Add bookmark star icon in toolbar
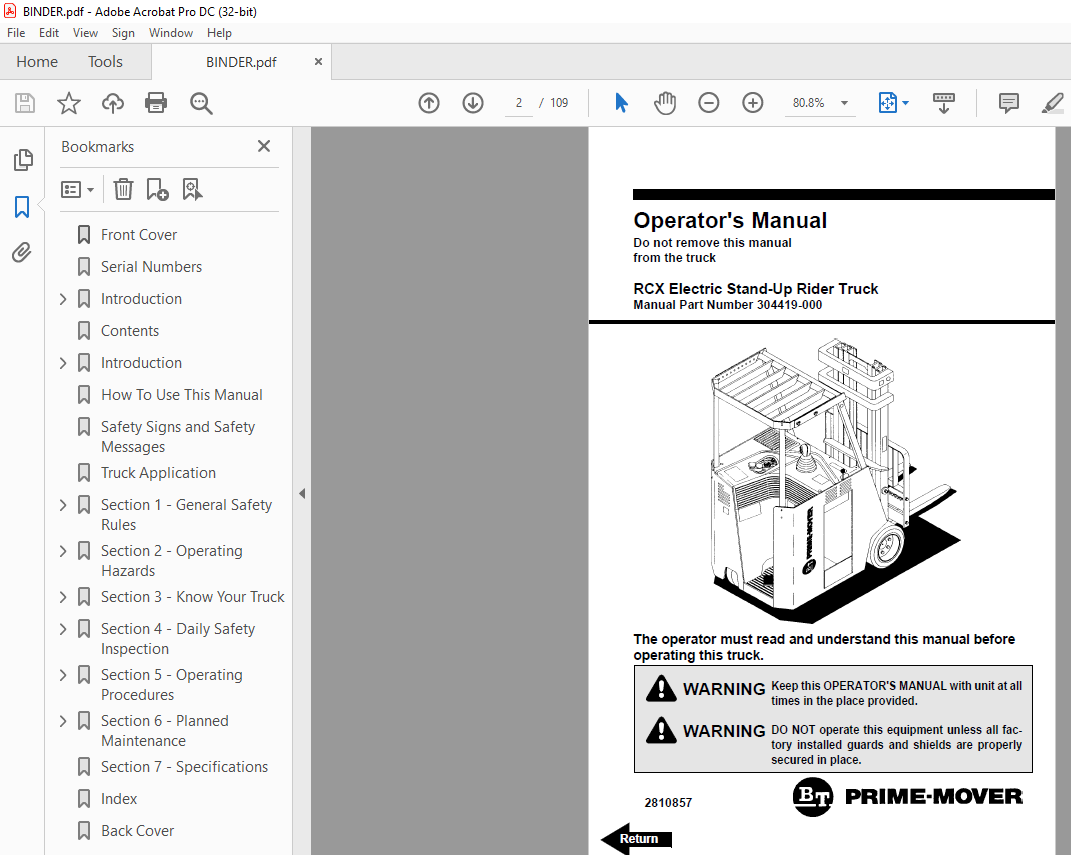1071x855 pixels. point(68,103)
